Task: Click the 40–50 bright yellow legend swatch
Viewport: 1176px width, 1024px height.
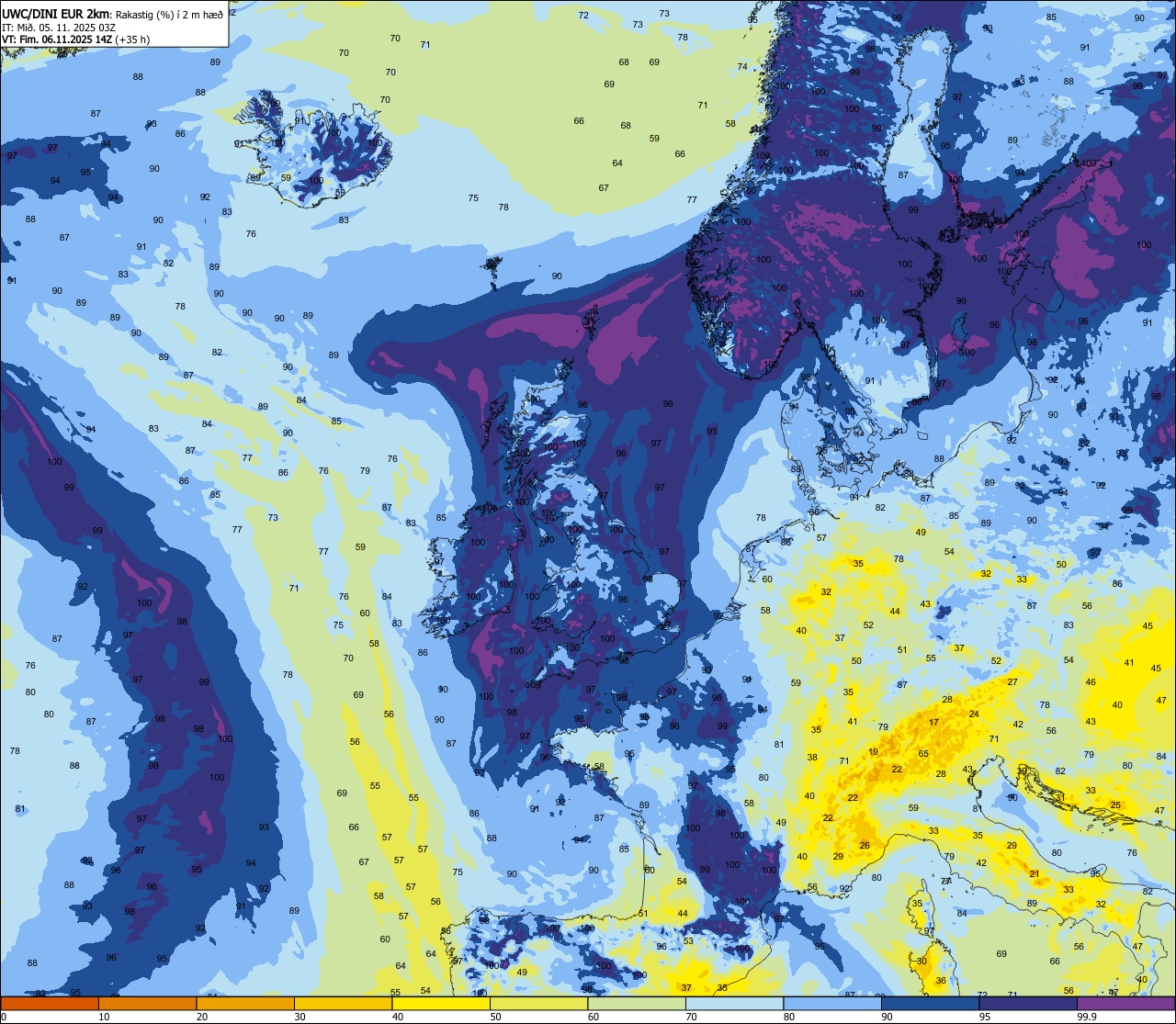Action: [x=441, y=1003]
